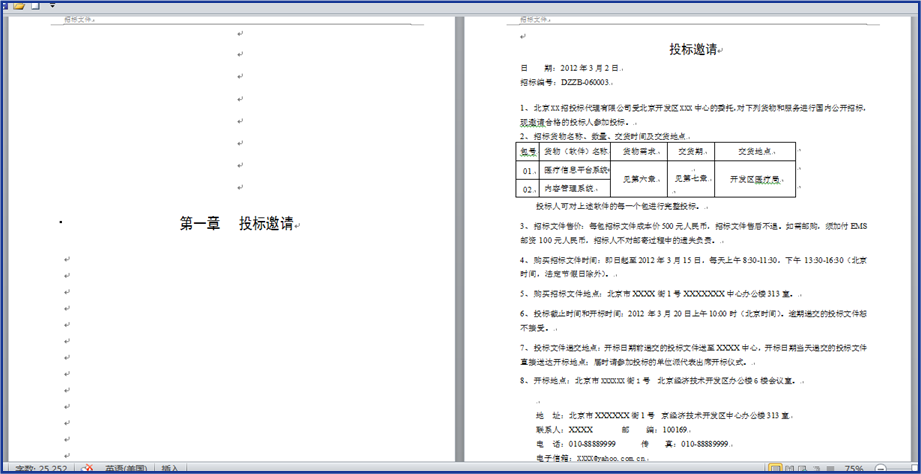Click the phone number 010-88889999 after 电话
This screenshot has width=921, height=474.
(x=592, y=443)
